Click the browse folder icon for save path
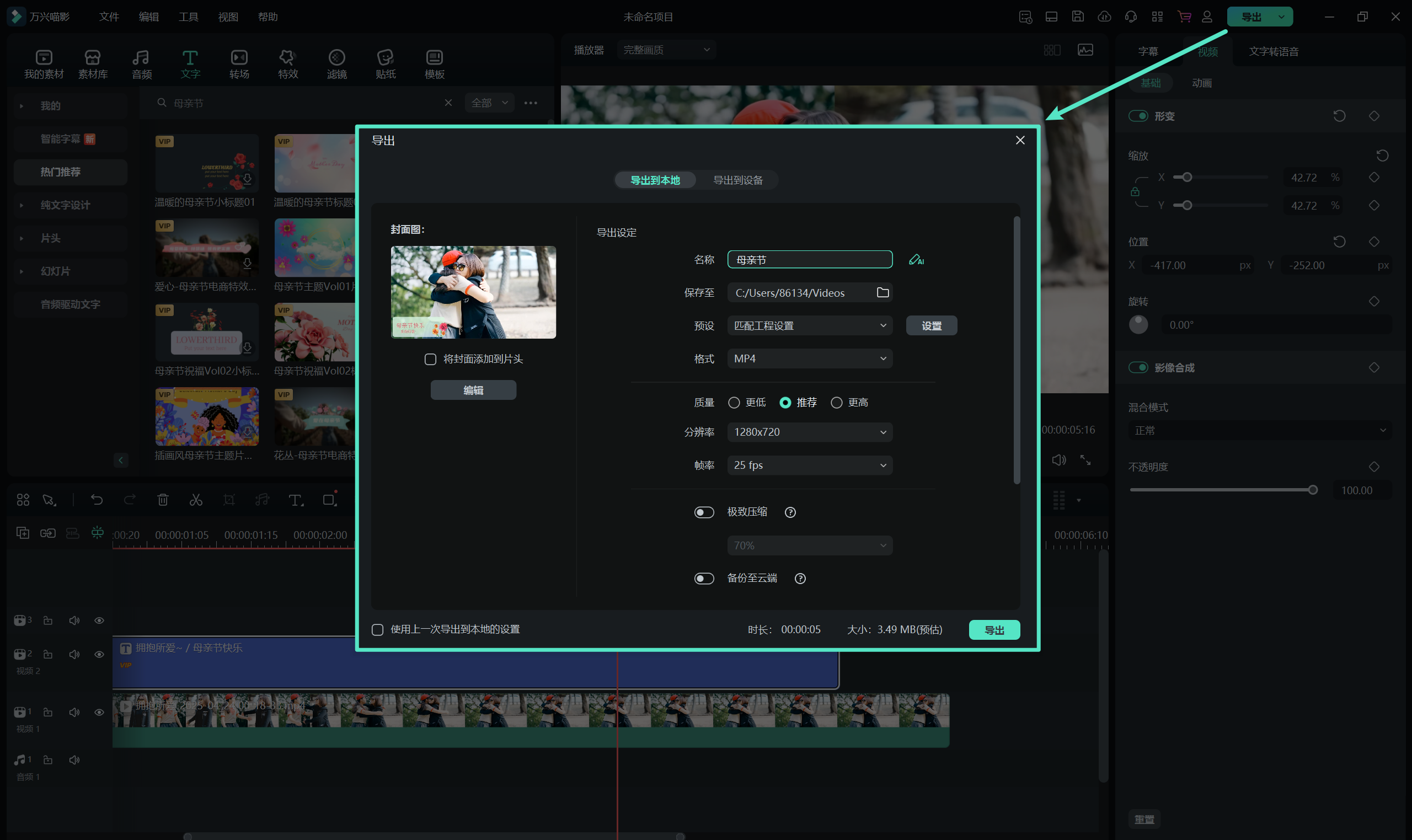Viewport: 1412px width, 840px height. click(x=882, y=293)
